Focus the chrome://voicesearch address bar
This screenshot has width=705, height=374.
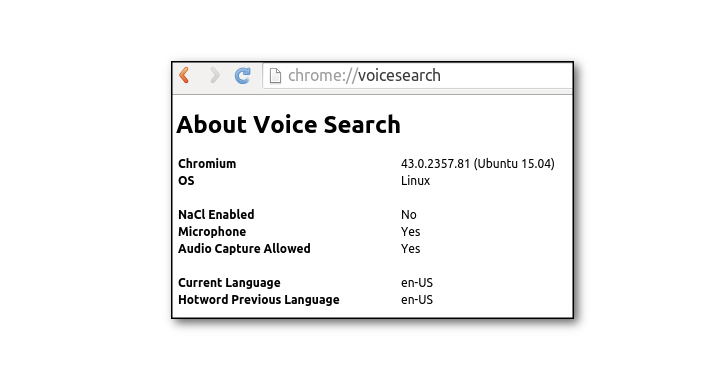click(x=418, y=76)
